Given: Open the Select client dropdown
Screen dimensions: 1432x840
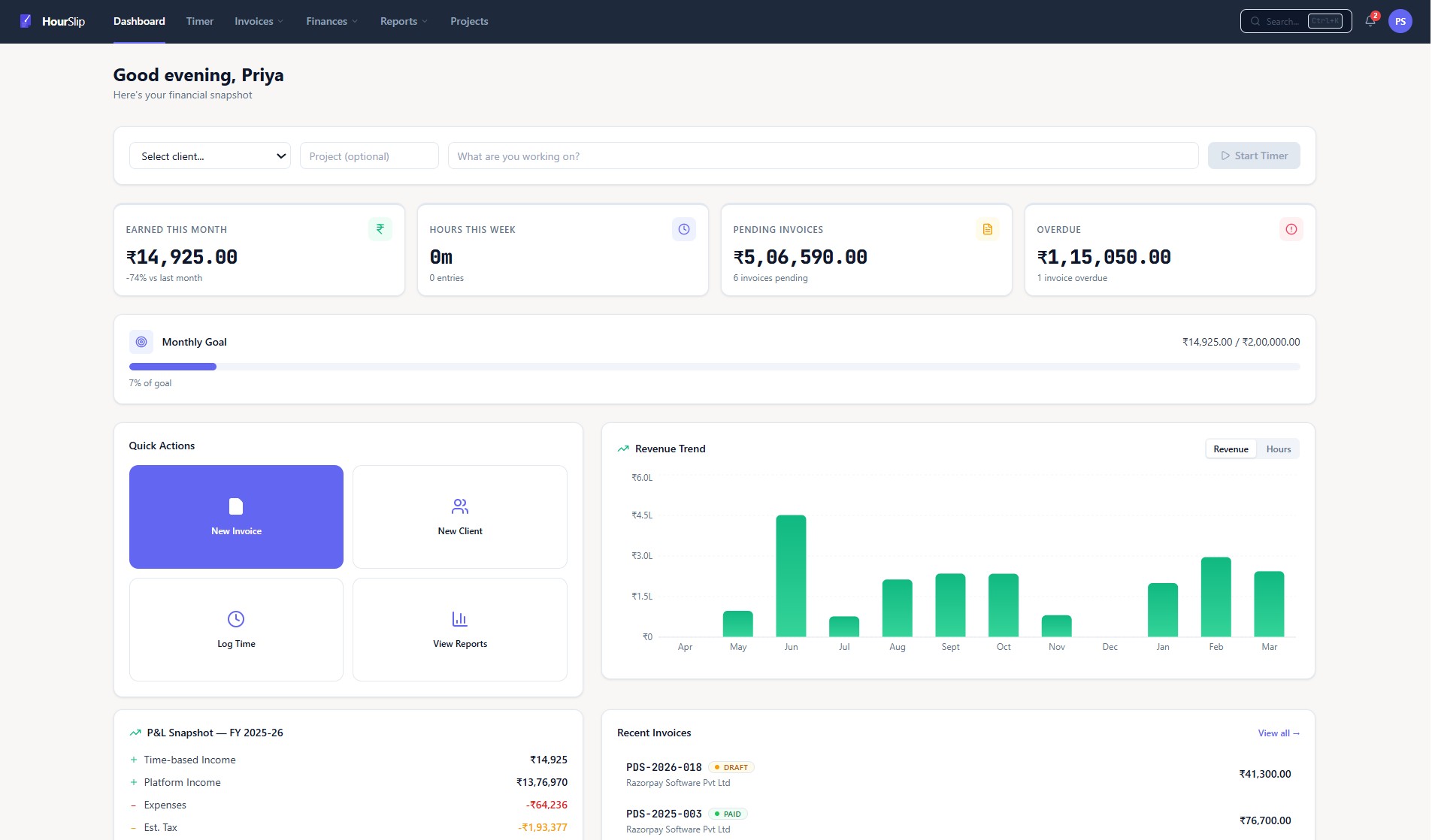Looking at the screenshot, I should 210,156.
